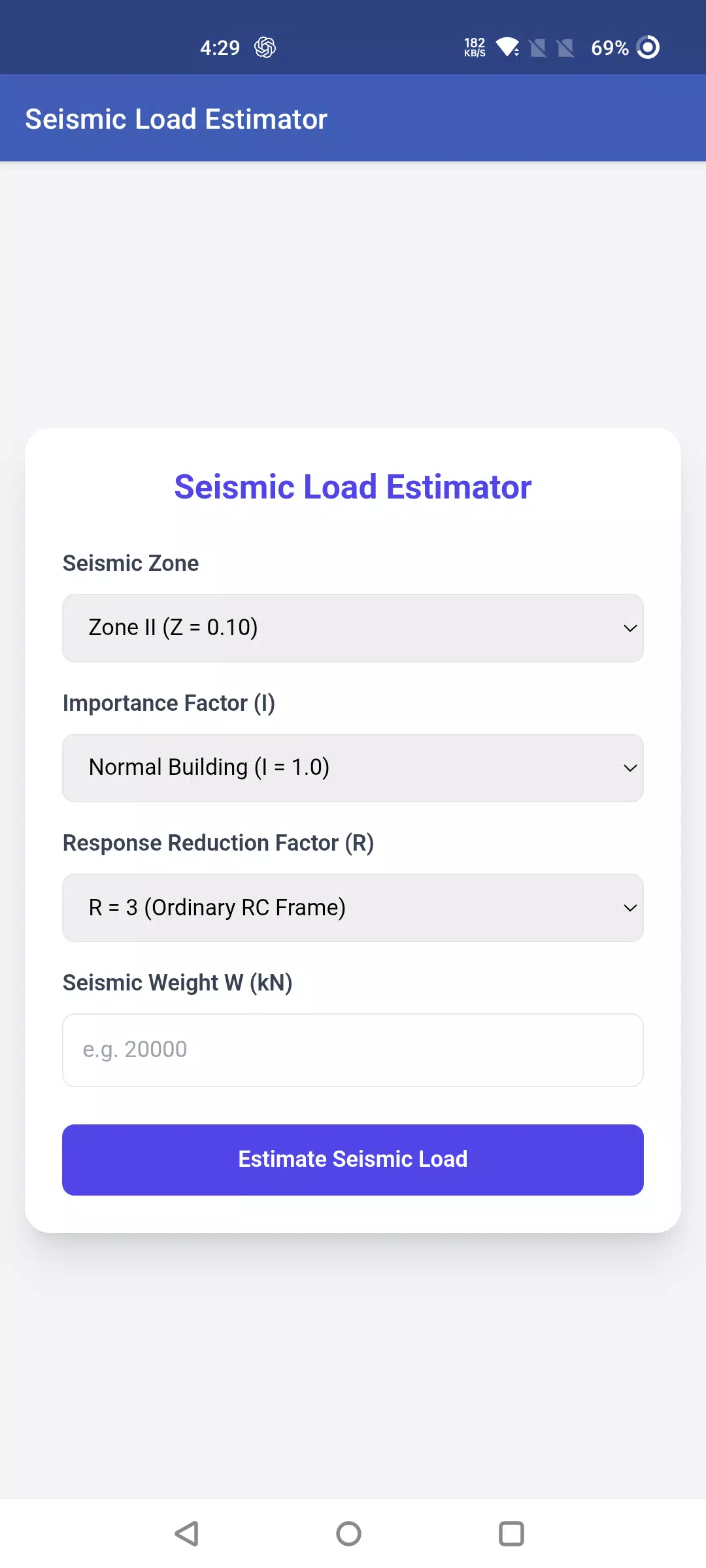Click the Seismic Weight W input field
The width and height of the screenshot is (706, 1568).
pos(353,1050)
